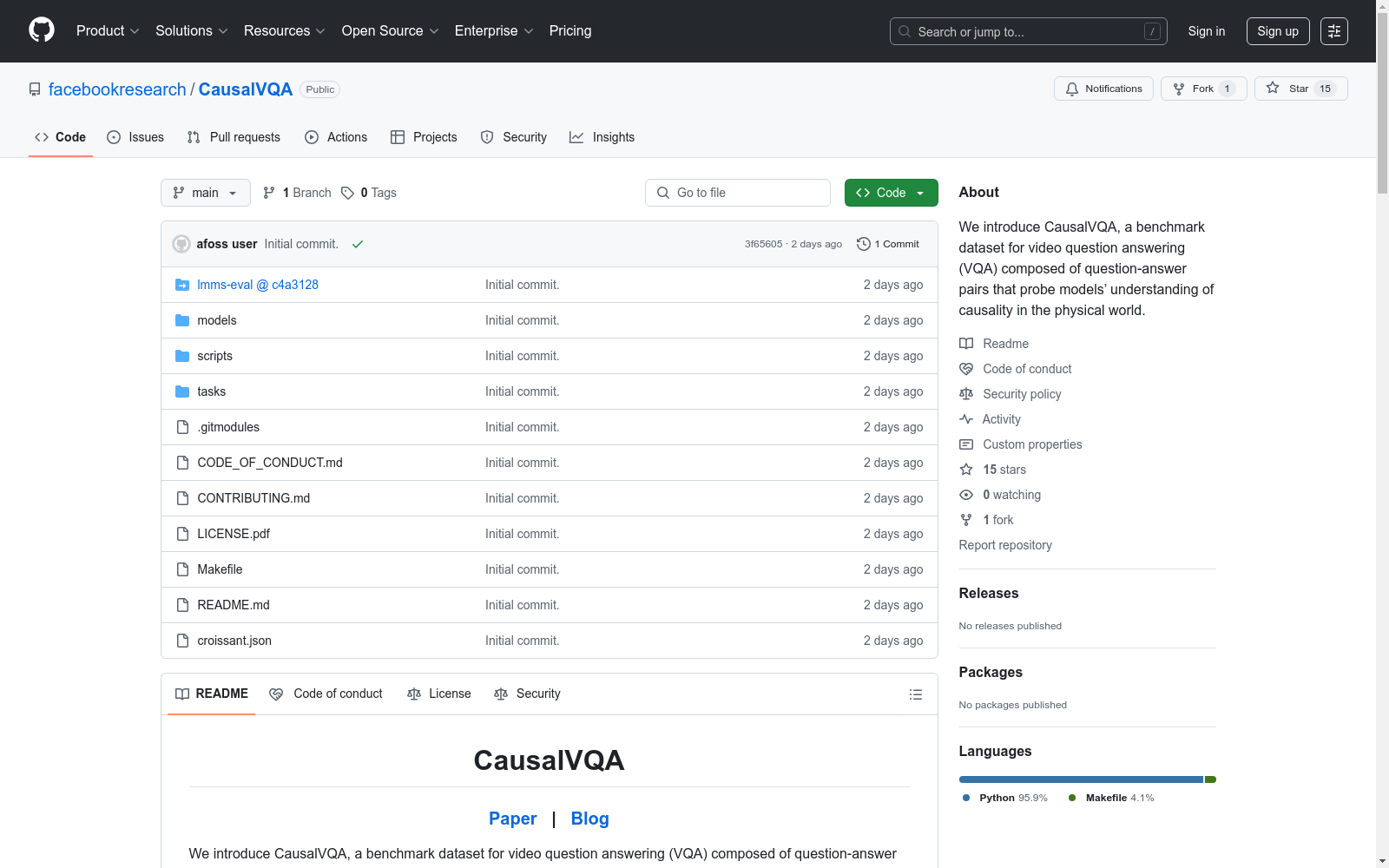Focus the Search or jump to field
The image size is (1389, 868).
click(1029, 31)
